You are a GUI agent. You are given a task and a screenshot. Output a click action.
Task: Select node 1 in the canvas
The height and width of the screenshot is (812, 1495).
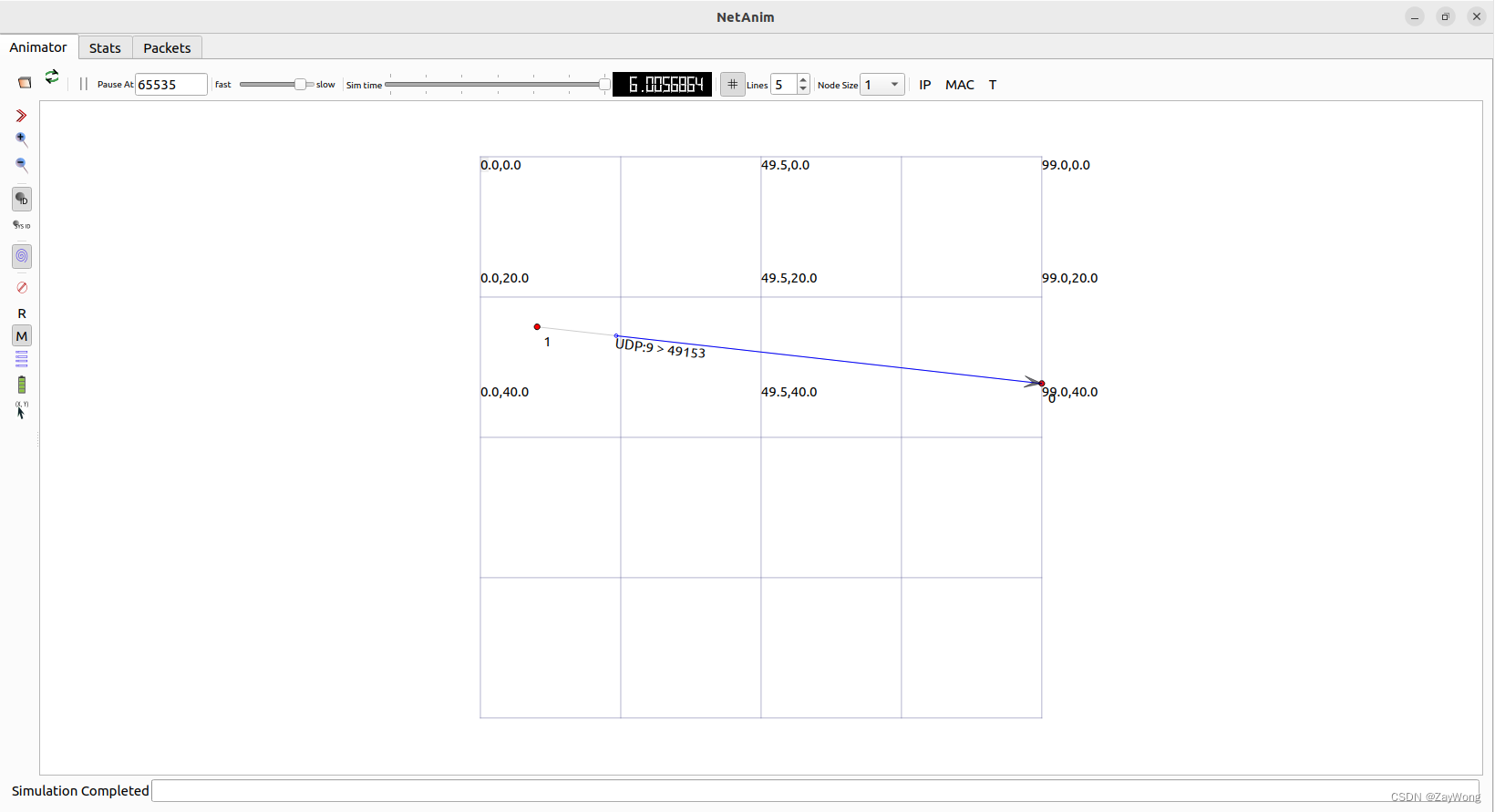tap(537, 326)
